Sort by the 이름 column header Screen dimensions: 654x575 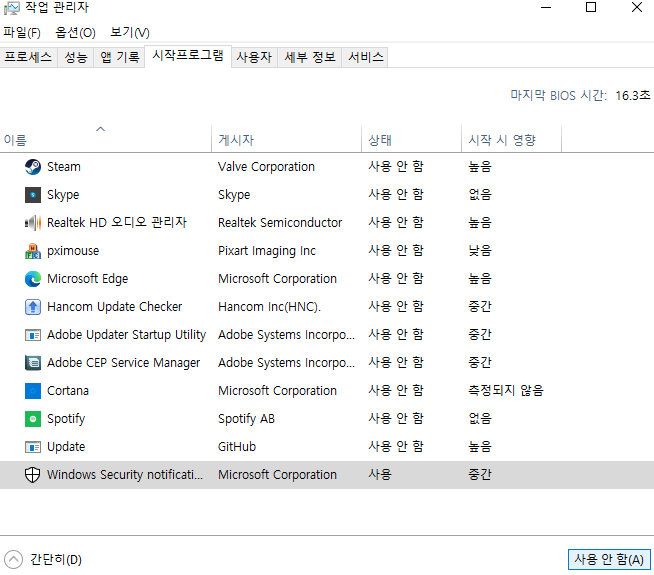(x=106, y=139)
